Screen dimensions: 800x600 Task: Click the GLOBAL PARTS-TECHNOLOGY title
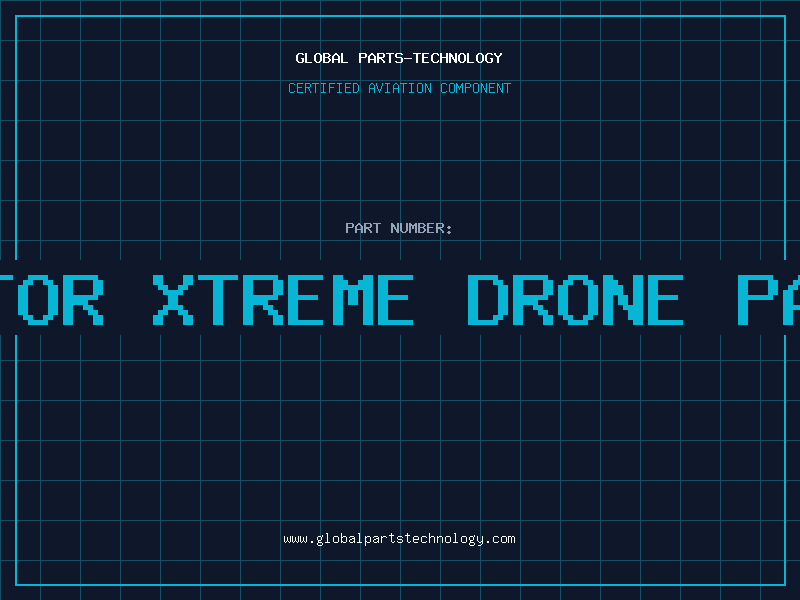tap(399, 58)
